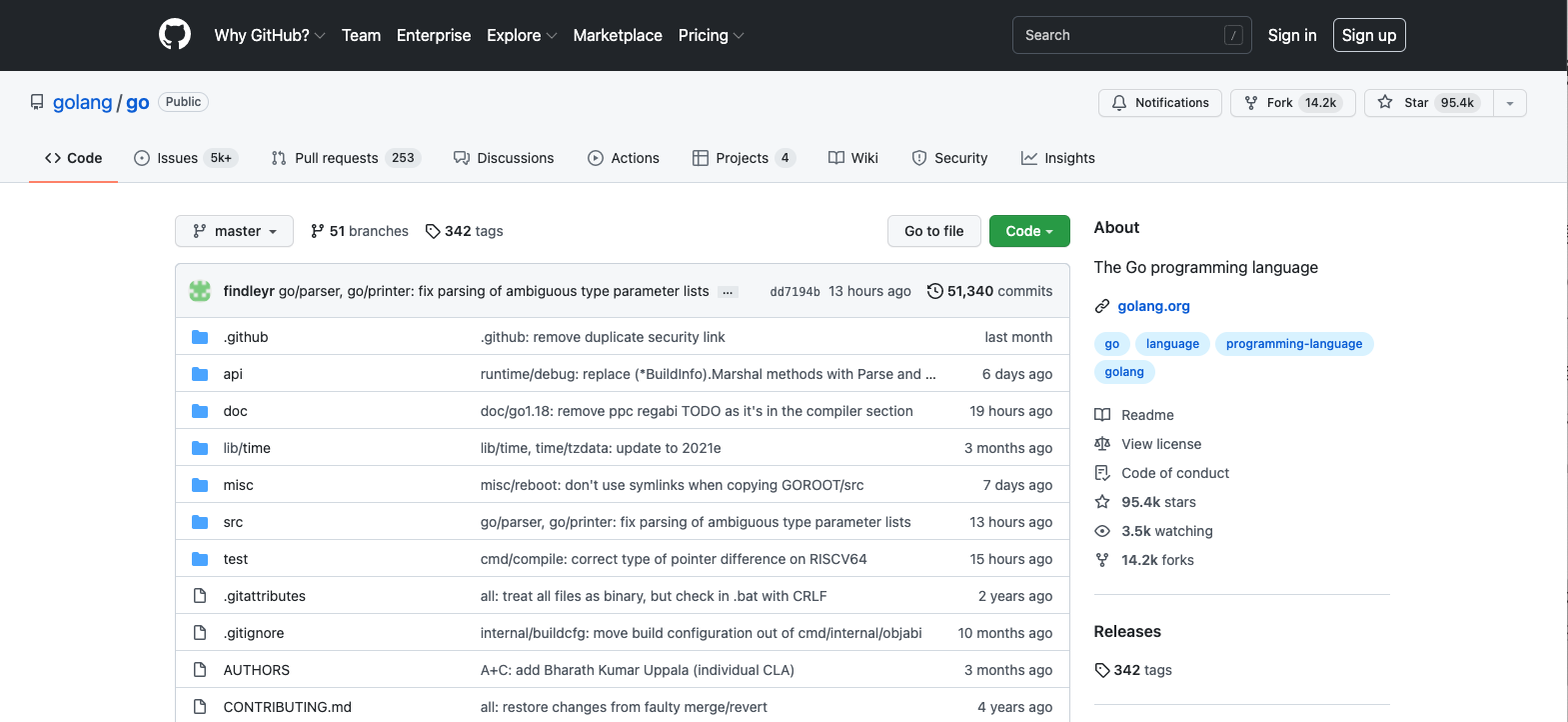Click the golang topic tag
This screenshot has width=1568, height=722.
coord(1124,372)
